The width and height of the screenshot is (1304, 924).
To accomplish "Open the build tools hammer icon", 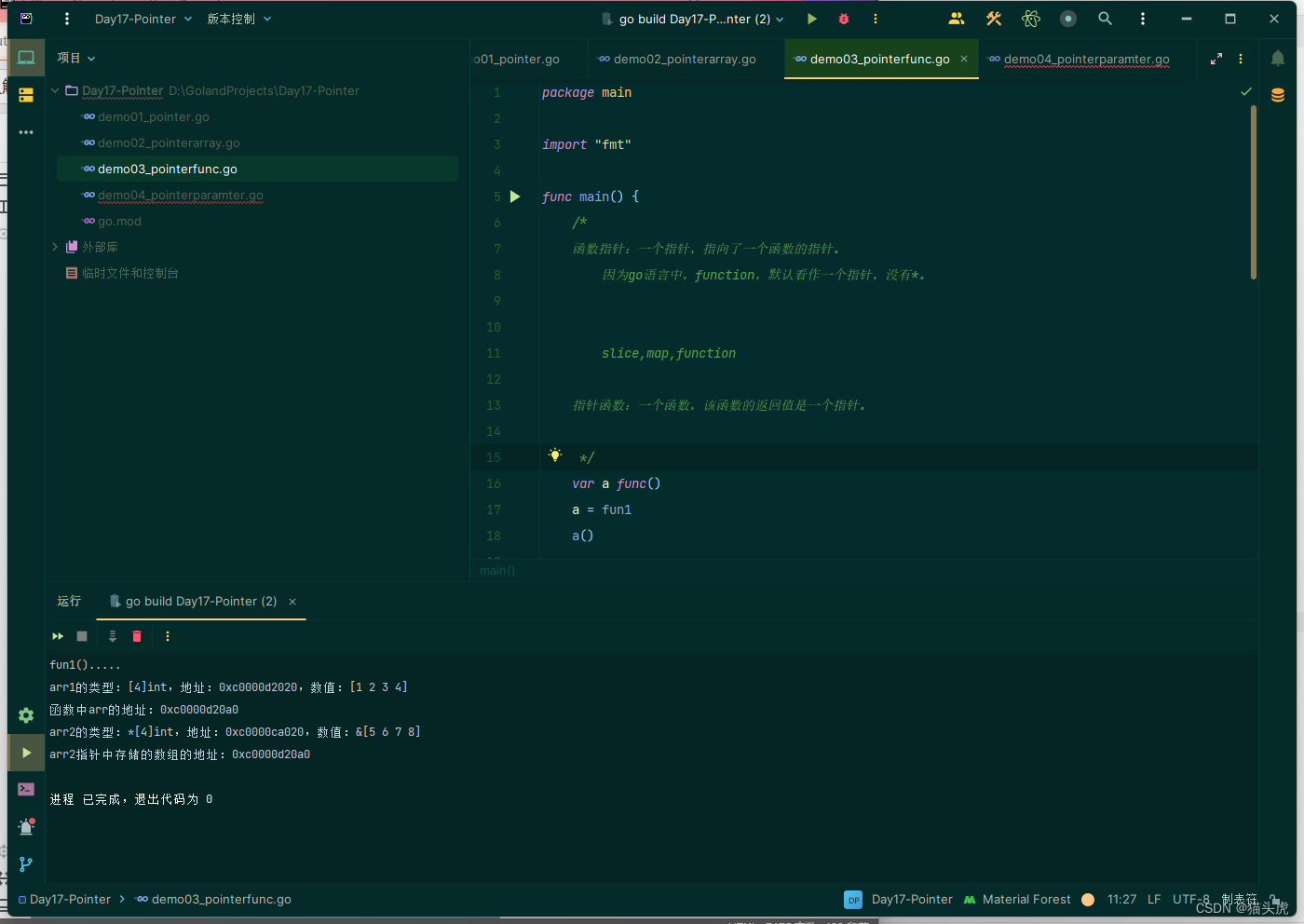I will [994, 19].
